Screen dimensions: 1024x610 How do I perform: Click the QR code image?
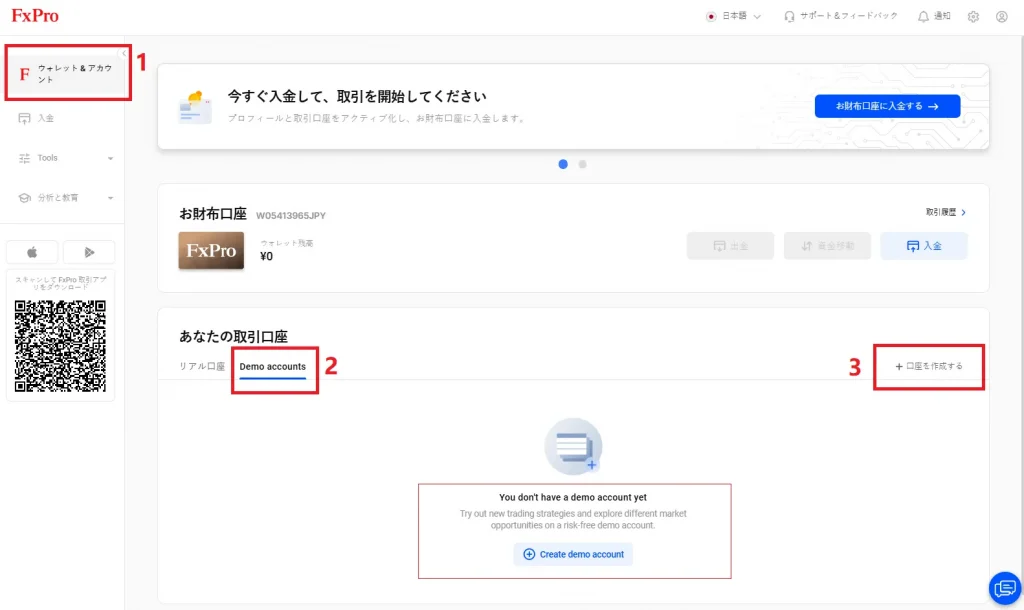60,346
